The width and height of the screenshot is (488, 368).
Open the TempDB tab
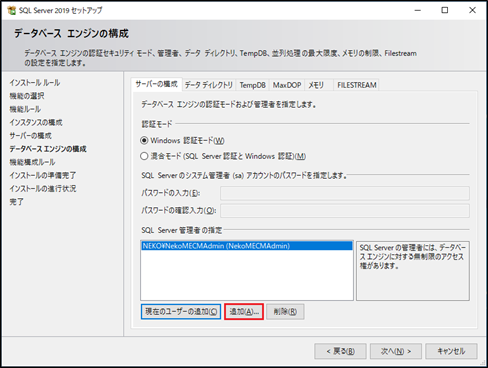[x=253, y=85]
